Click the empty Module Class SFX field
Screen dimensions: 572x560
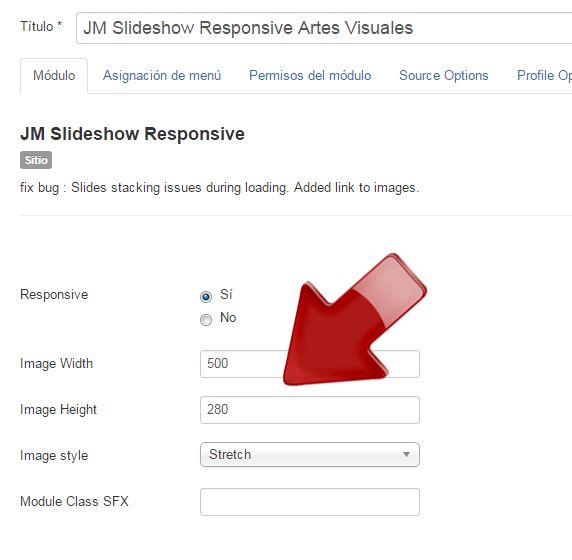coord(310,502)
